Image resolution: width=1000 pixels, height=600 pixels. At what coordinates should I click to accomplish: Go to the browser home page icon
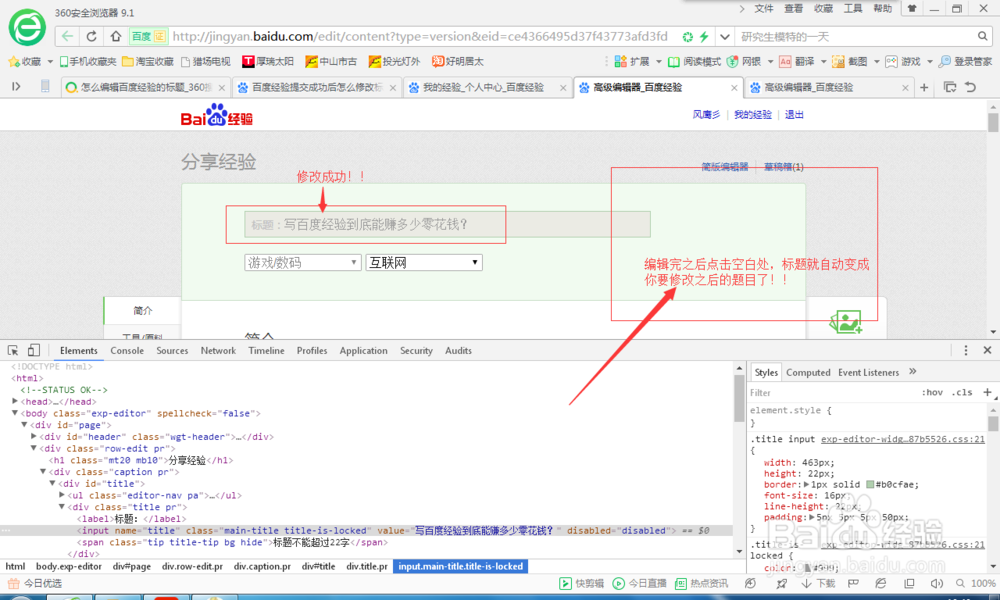115,36
